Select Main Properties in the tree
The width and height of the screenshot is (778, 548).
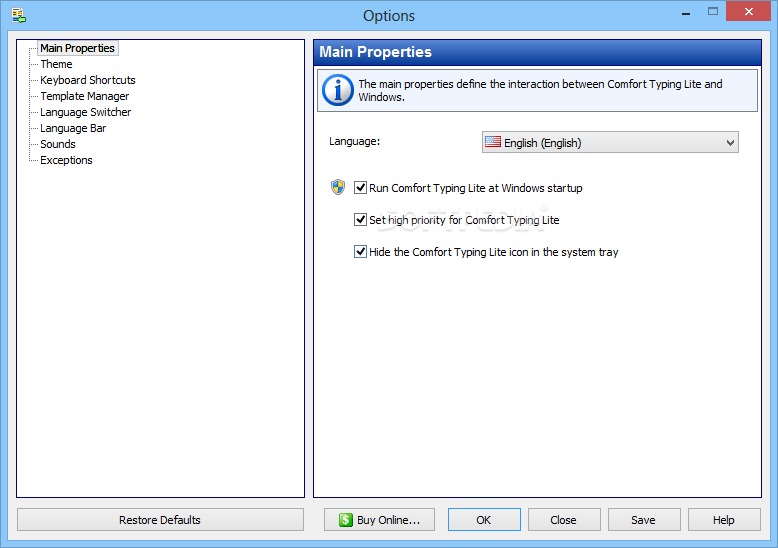[77, 48]
